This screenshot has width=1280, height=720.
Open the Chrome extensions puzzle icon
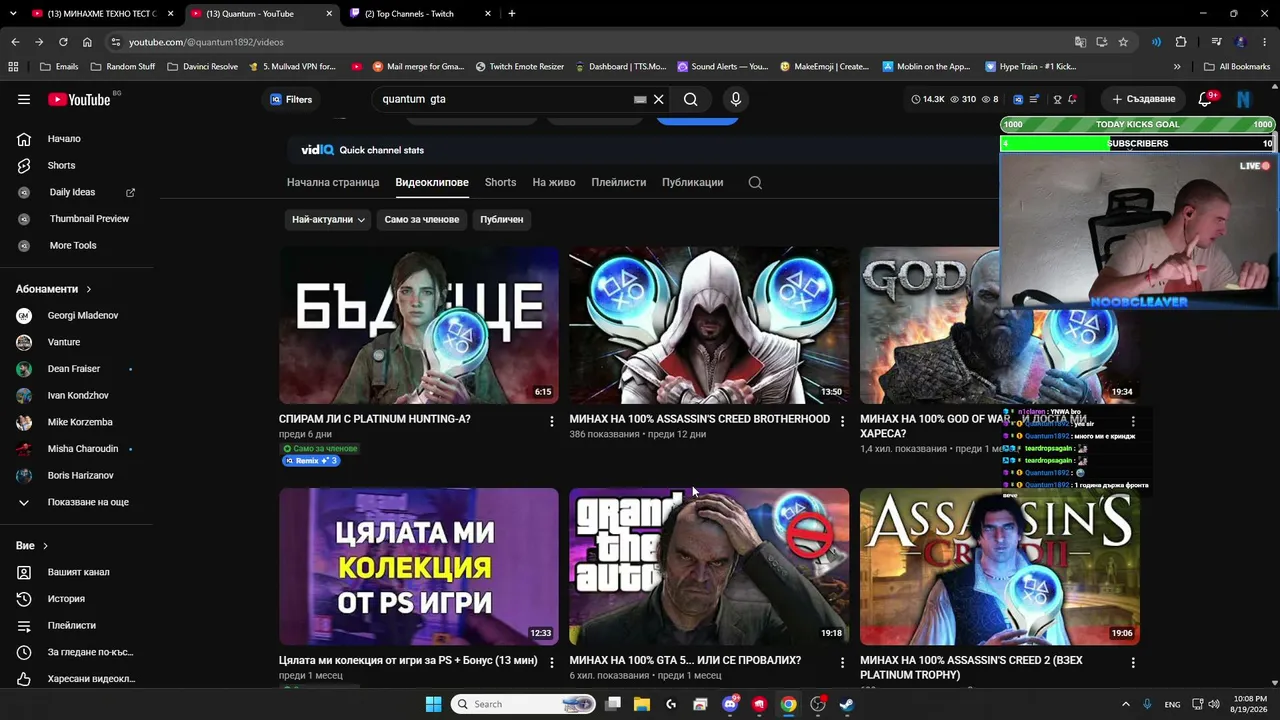pos(1181,42)
